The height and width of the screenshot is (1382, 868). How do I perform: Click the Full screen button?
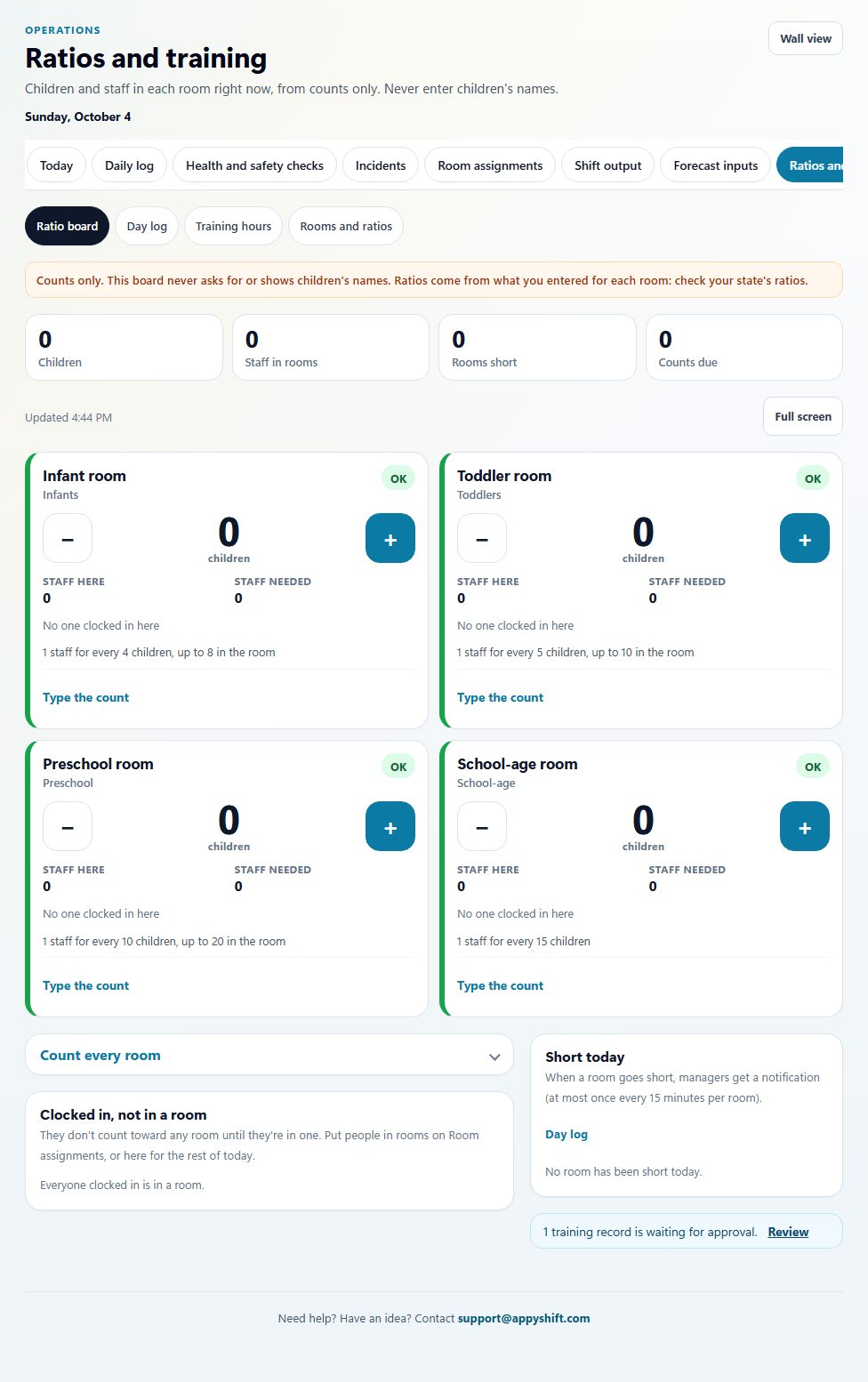click(x=803, y=416)
